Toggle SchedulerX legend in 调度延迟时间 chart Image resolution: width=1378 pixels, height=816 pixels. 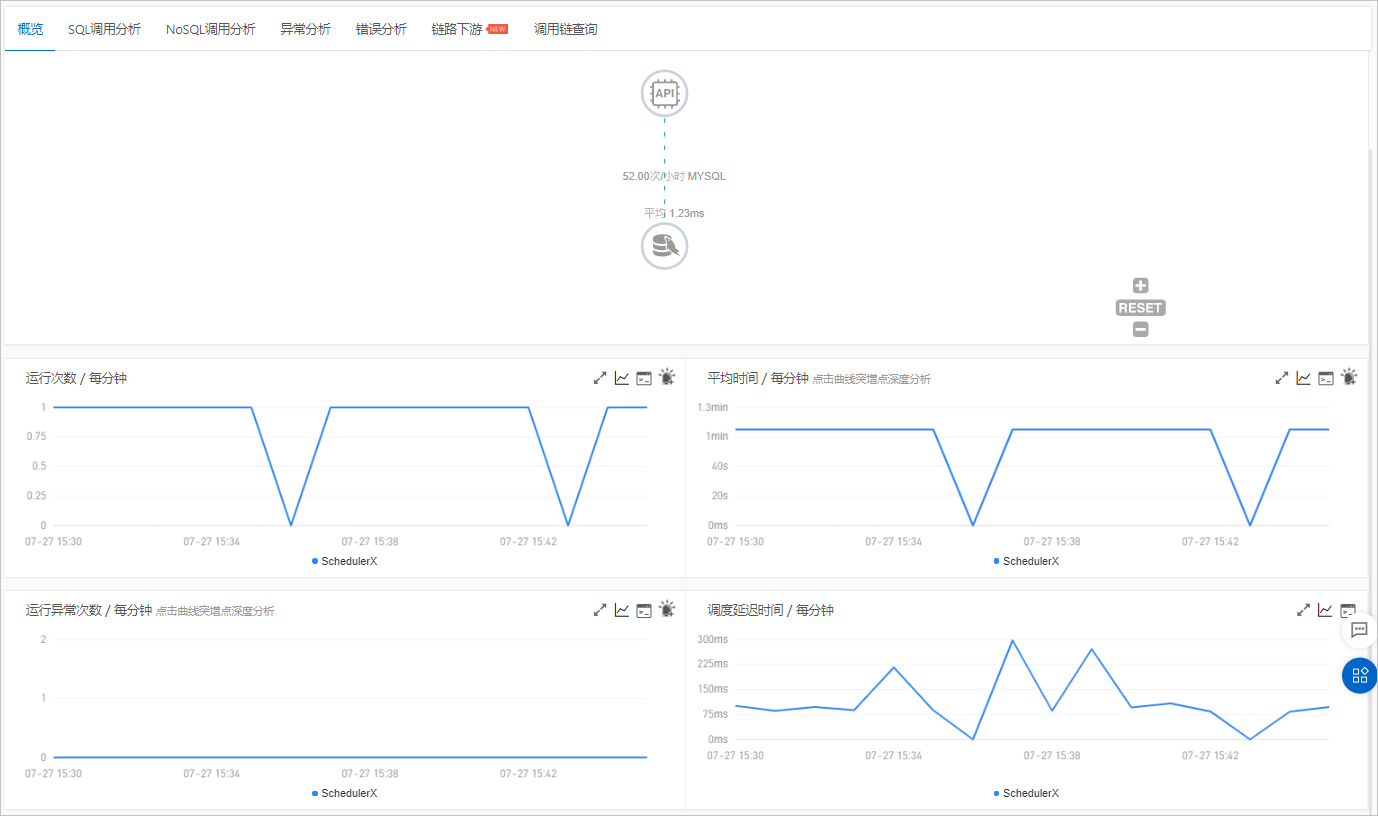click(x=1027, y=793)
